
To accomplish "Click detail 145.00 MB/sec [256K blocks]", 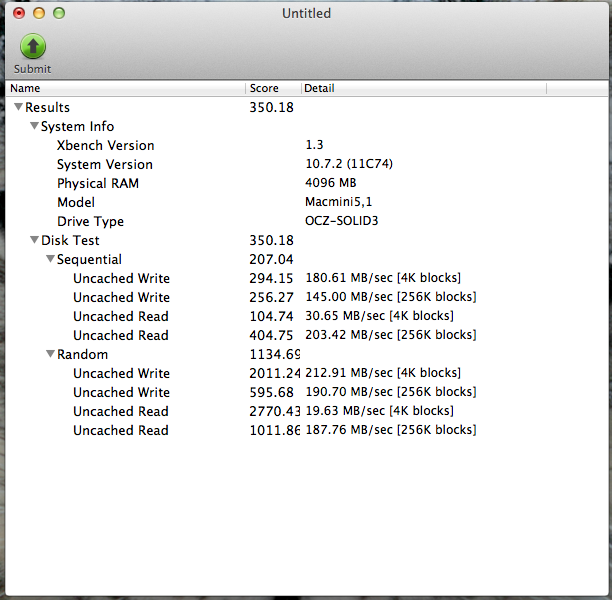I will (x=391, y=297).
